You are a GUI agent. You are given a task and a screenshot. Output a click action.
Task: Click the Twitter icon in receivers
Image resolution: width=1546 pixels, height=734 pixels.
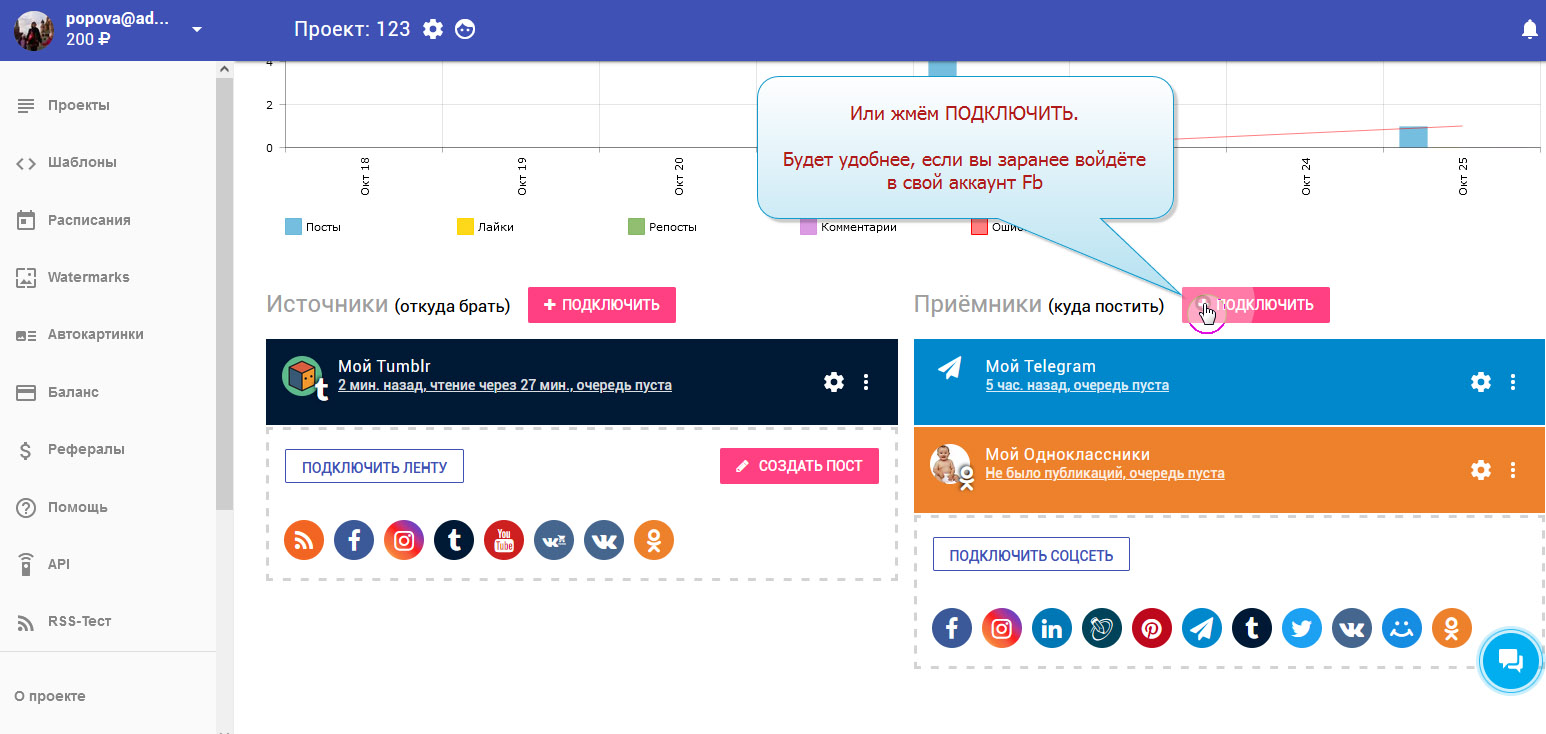(1302, 628)
